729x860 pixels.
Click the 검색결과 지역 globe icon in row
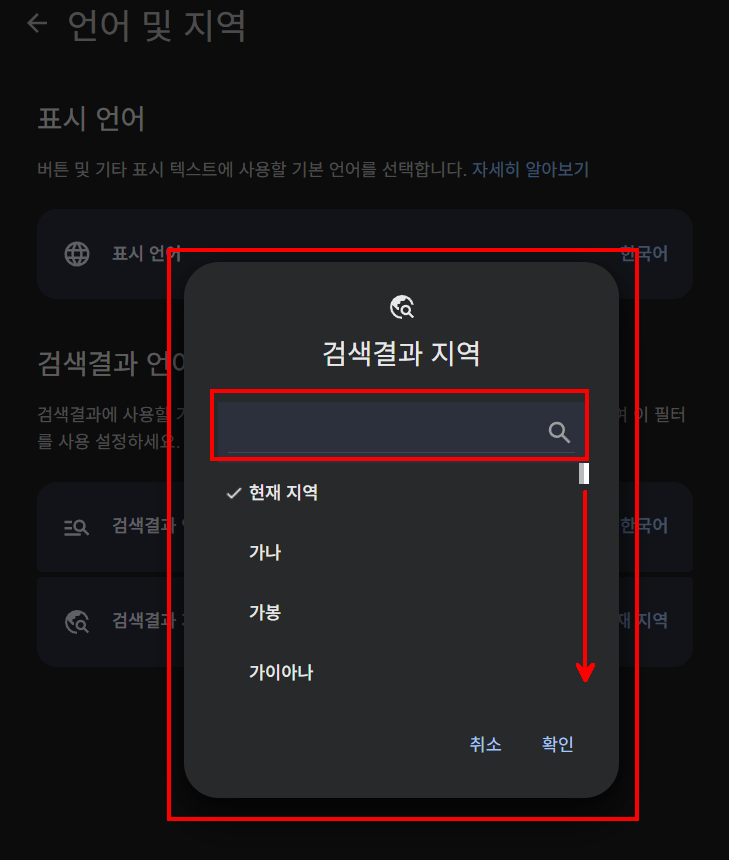coord(77,621)
